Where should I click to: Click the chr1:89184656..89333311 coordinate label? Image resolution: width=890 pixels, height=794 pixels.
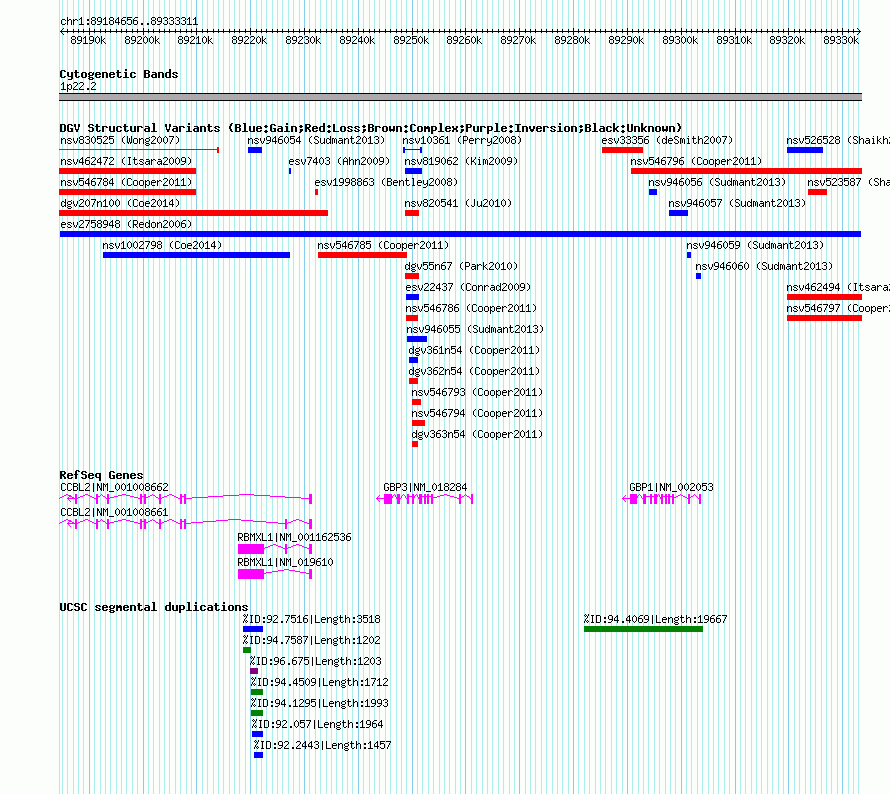(x=129, y=22)
